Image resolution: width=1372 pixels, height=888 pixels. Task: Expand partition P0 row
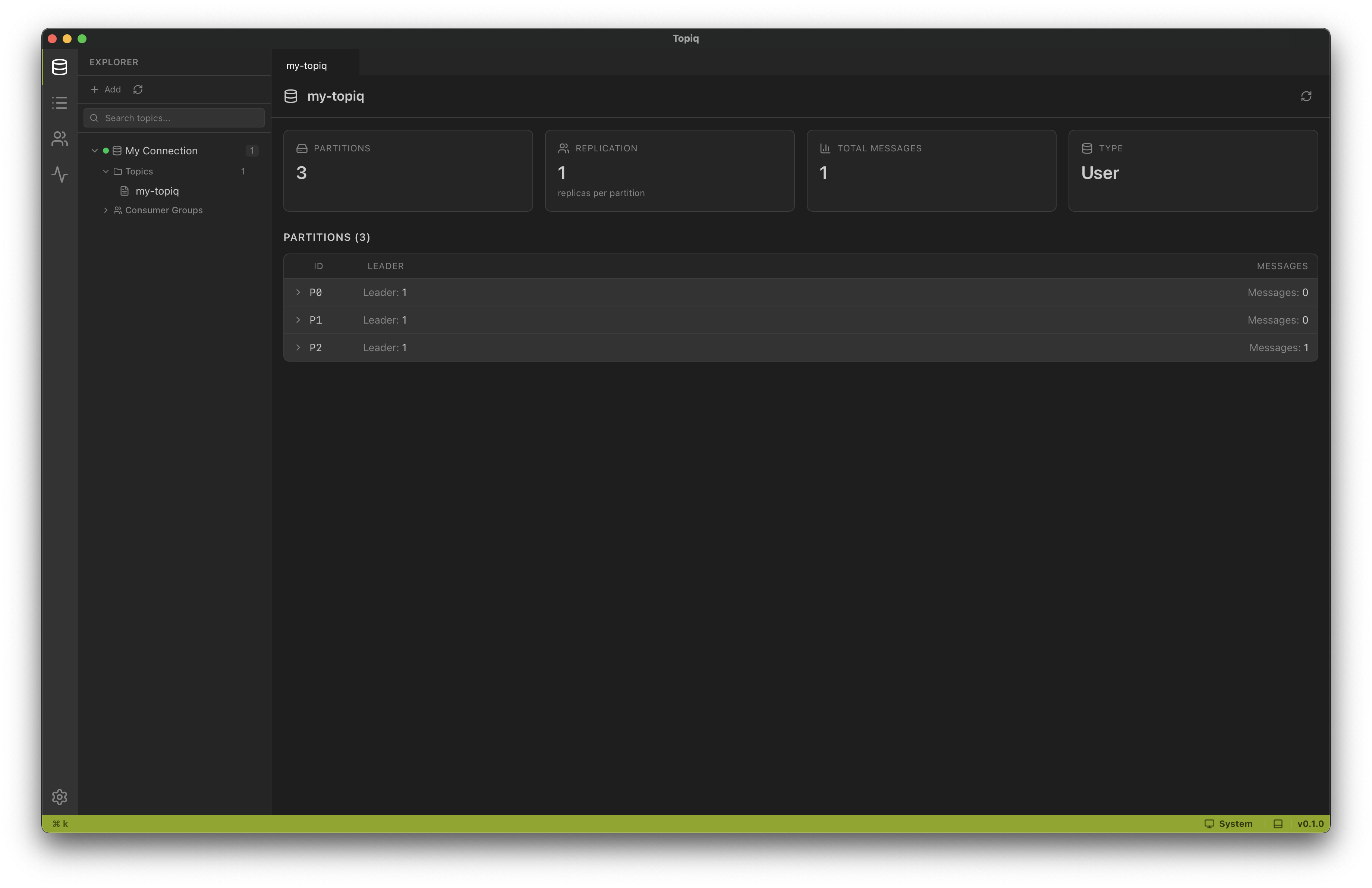tap(298, 292)
